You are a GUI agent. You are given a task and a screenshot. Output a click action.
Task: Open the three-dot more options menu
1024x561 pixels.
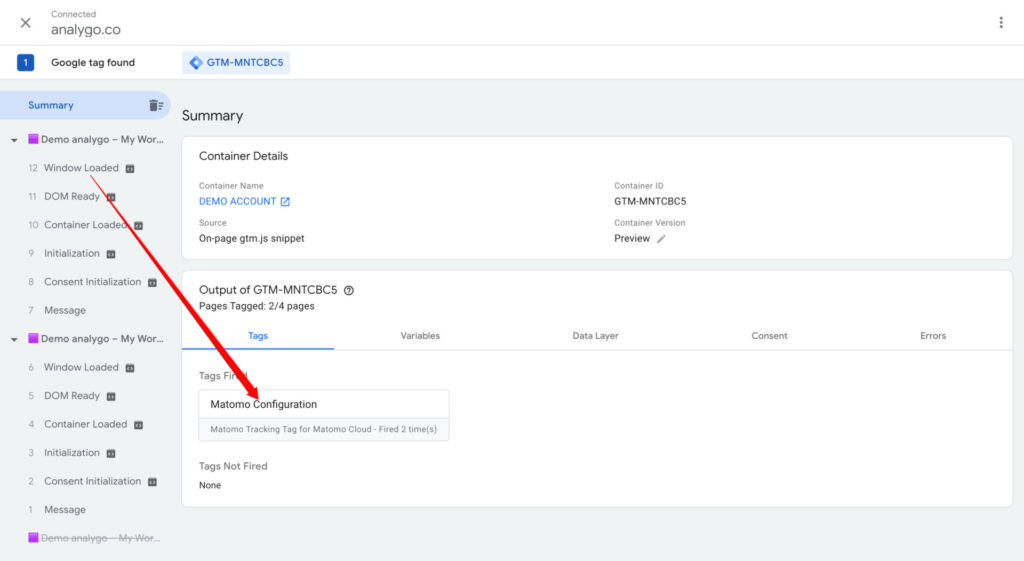click(1000, 23)
